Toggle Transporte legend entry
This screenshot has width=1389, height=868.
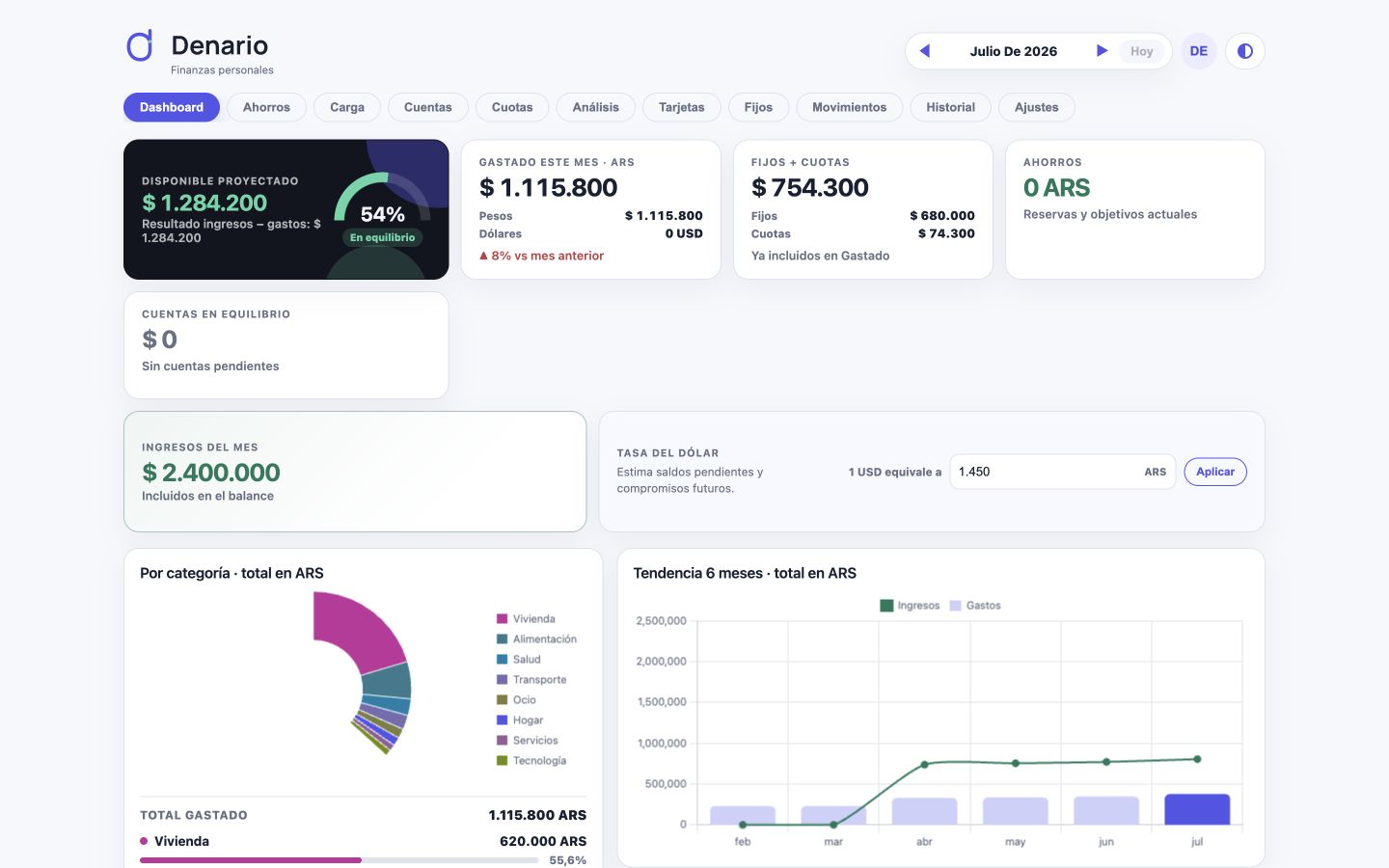pos(531,680)
